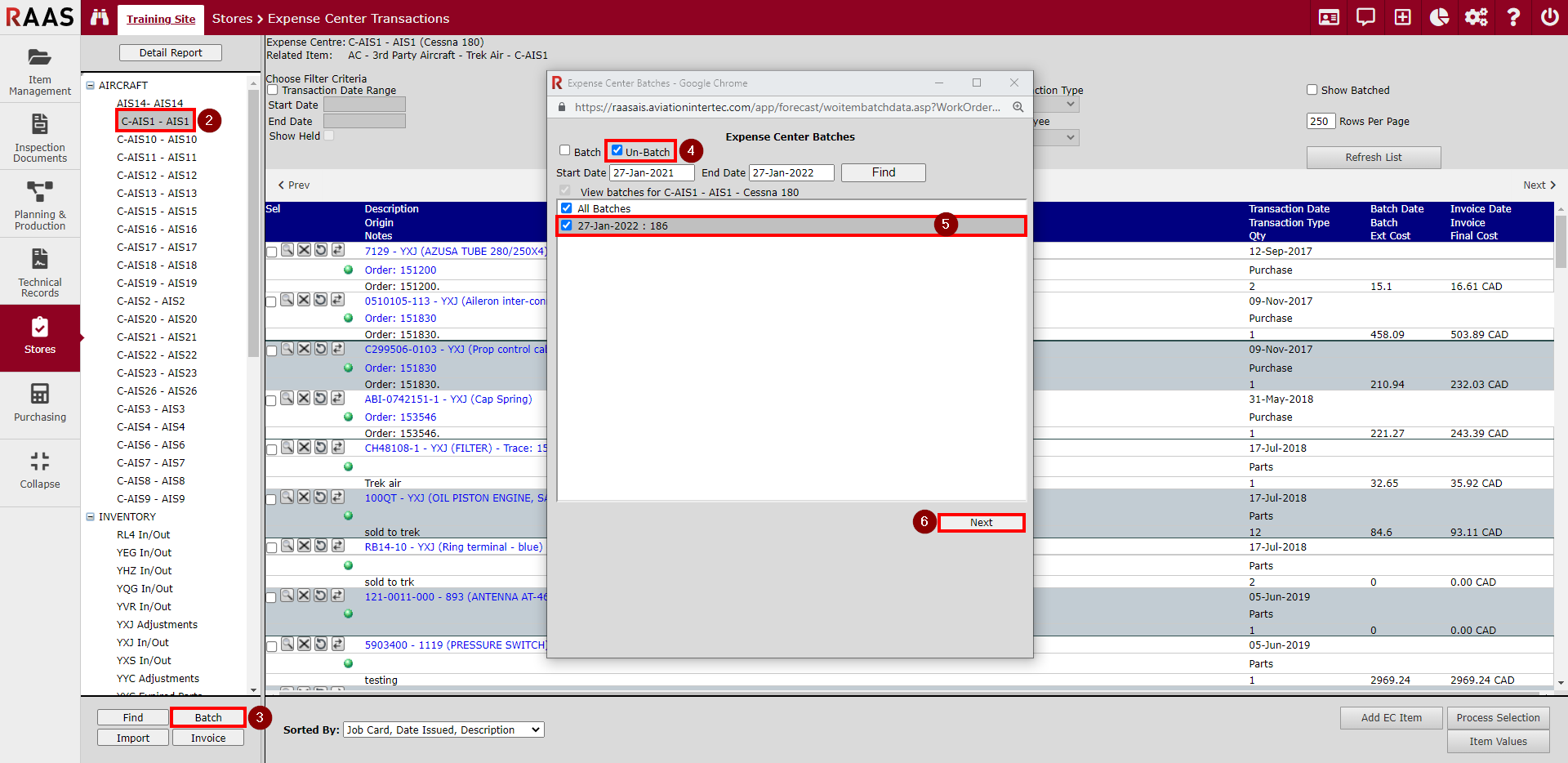The height and width of the screenshot is (763, 1568).
Task: Collapse the INVENTORY tree node
Action: click(x=91, y=516)
